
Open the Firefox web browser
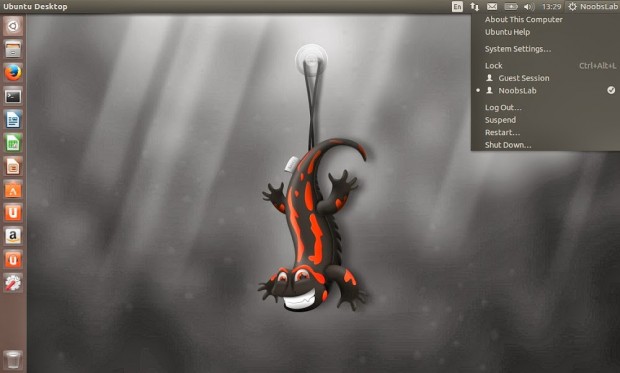click(x=13, y=73)
